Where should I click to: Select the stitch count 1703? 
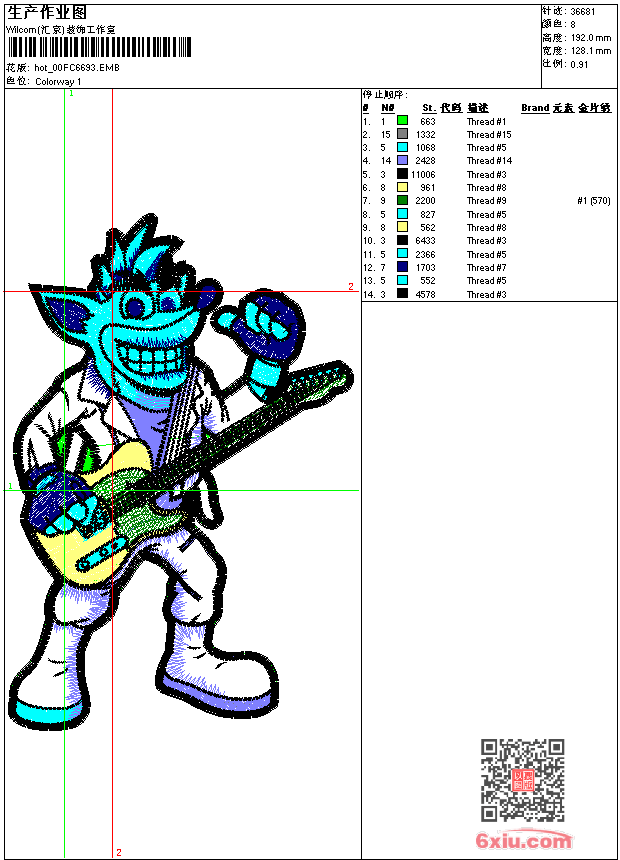(425, 268)
